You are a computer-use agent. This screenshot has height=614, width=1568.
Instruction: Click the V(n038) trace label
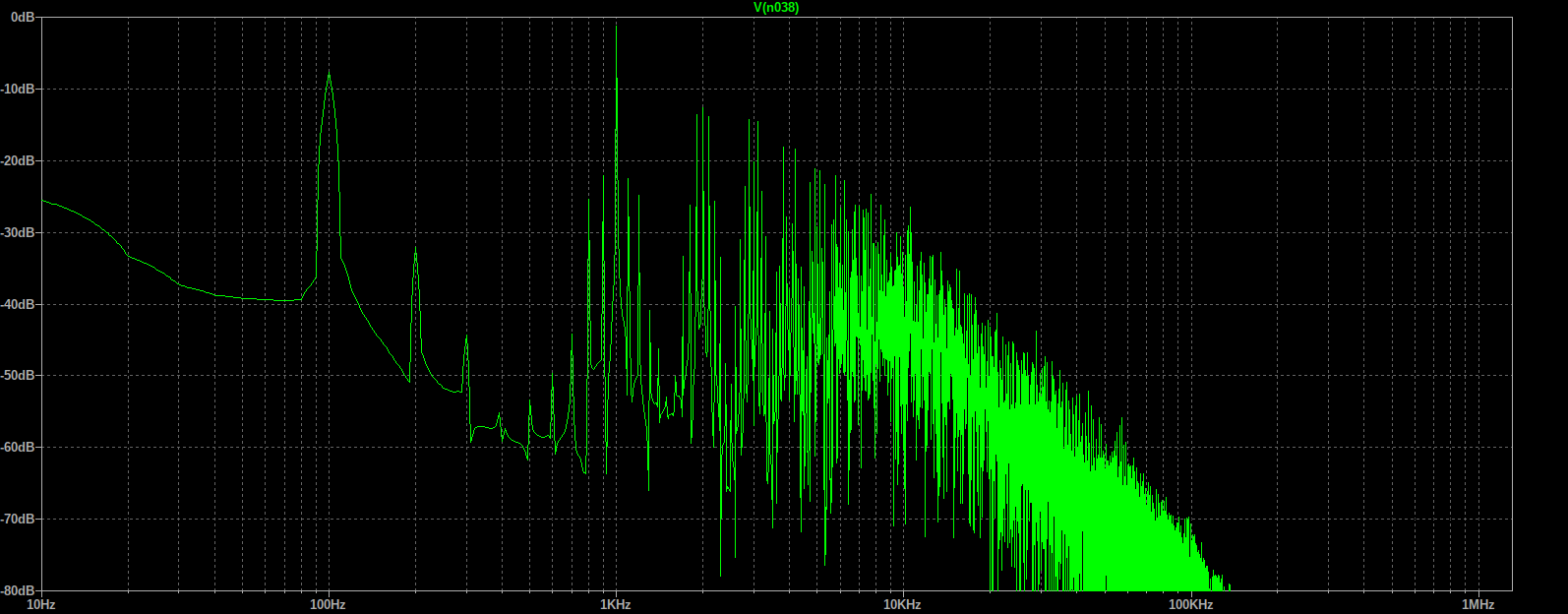776,8
